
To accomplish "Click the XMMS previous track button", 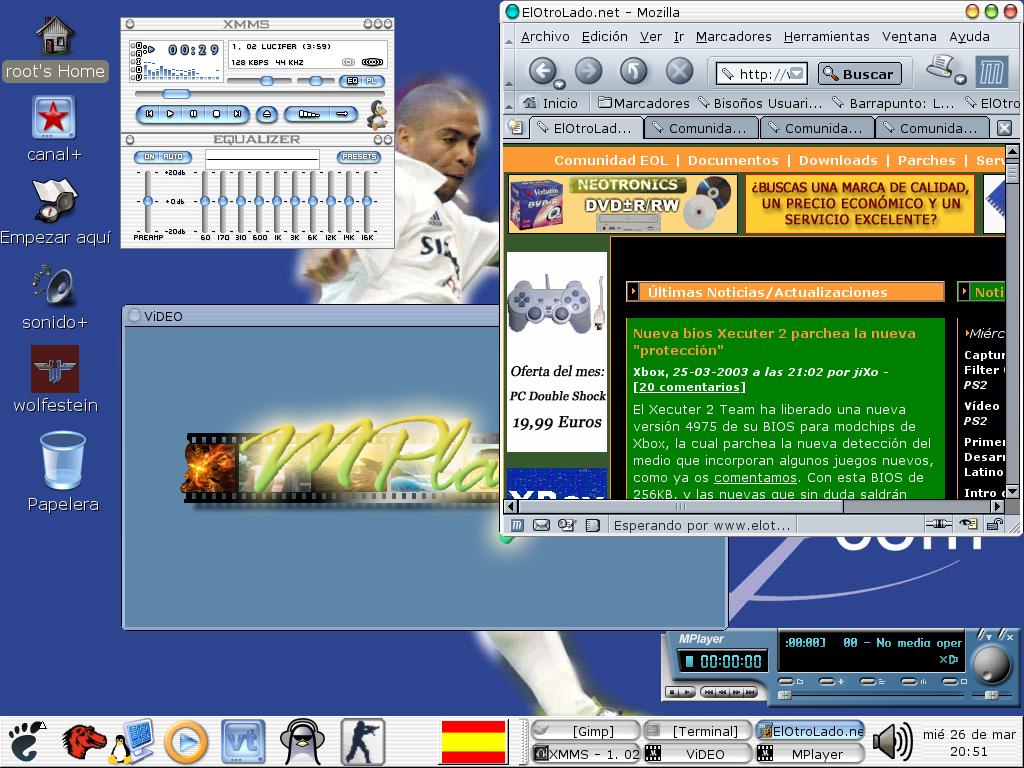I will pyautogui.click(x=150, y=114).
